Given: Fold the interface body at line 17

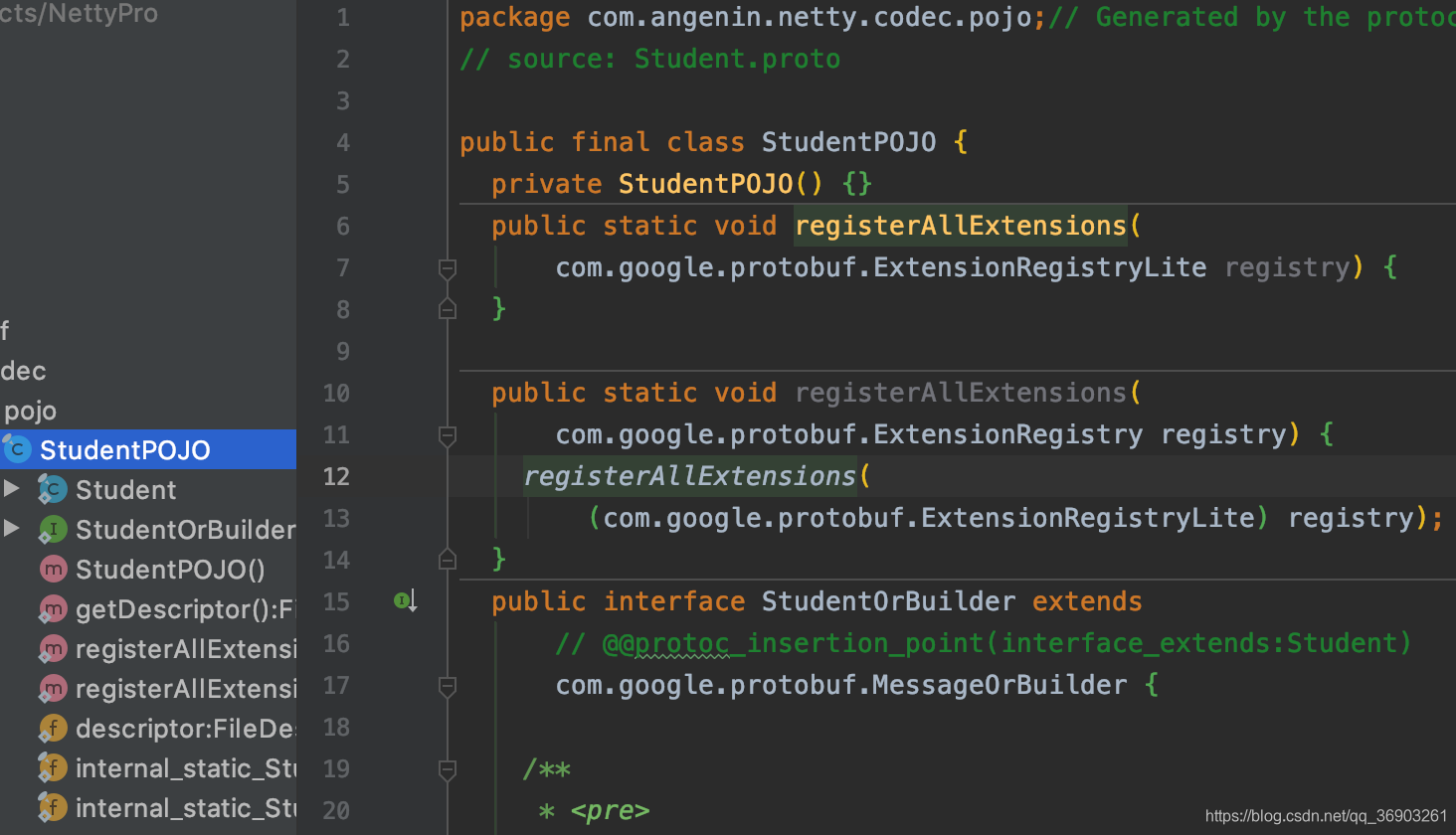Looking at the screenshot, I should [448, 686].
